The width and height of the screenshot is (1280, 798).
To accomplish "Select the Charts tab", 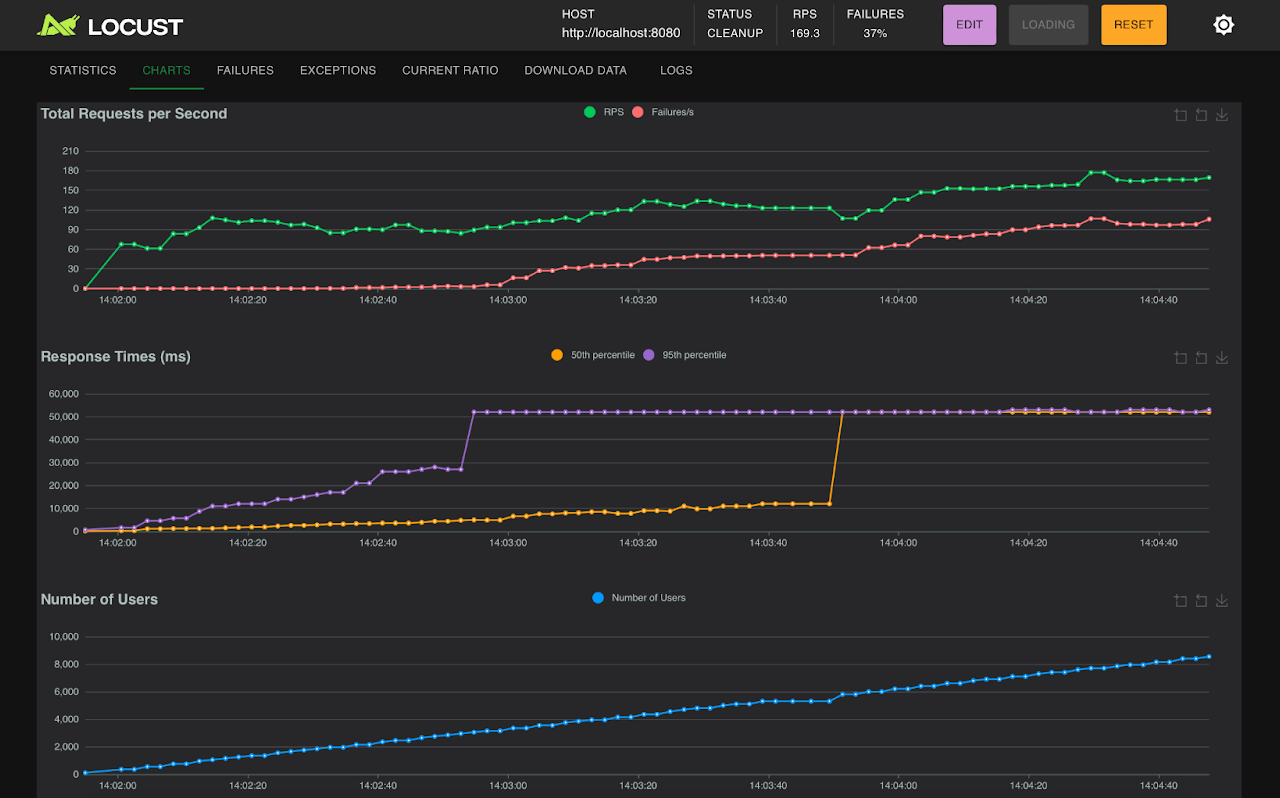I will pyautogui.click(x=166, y=70).
